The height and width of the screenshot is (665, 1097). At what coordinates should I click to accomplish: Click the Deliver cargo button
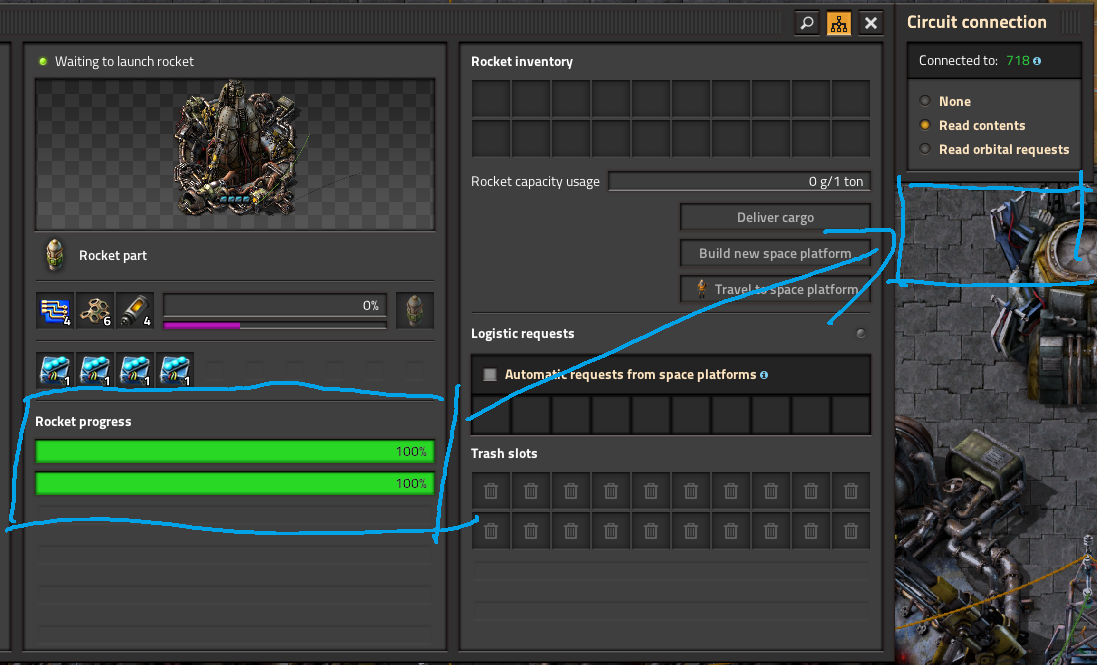click(x=775, y=217)
